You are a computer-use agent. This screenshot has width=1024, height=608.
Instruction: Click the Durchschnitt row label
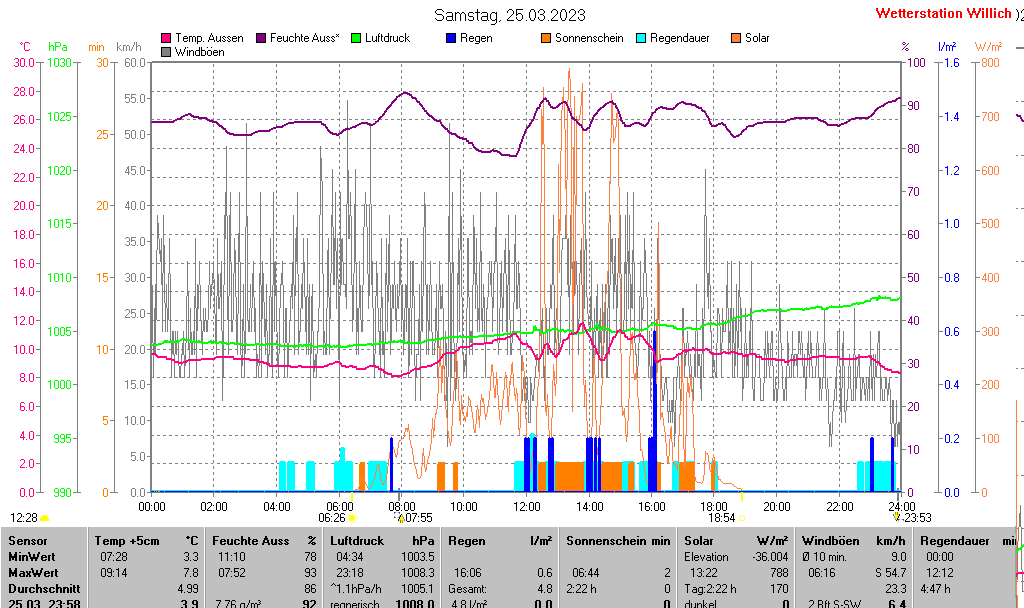(44, 589)
